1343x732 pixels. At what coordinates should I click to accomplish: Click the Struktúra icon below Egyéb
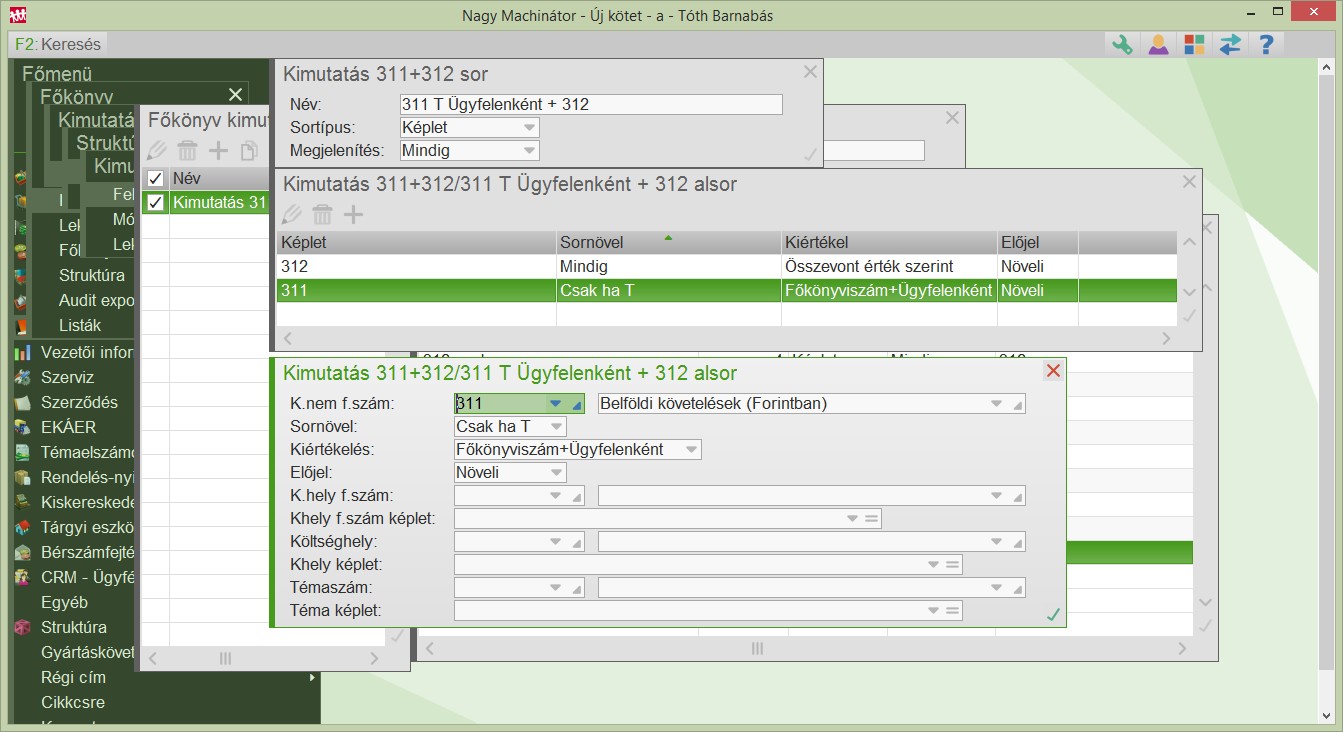click(23, 627)
